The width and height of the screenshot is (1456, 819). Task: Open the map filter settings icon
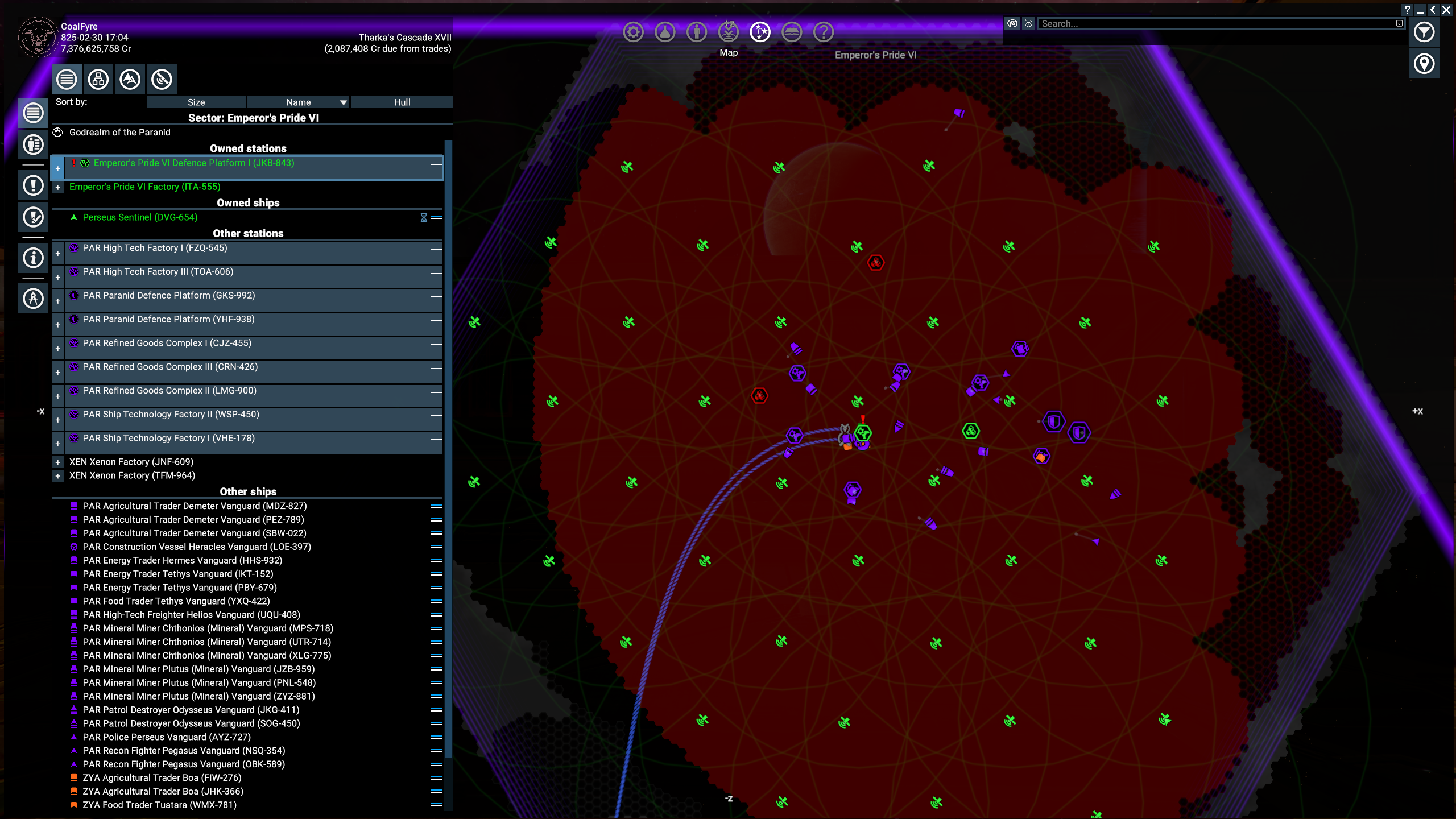[x=1424, y=32]
